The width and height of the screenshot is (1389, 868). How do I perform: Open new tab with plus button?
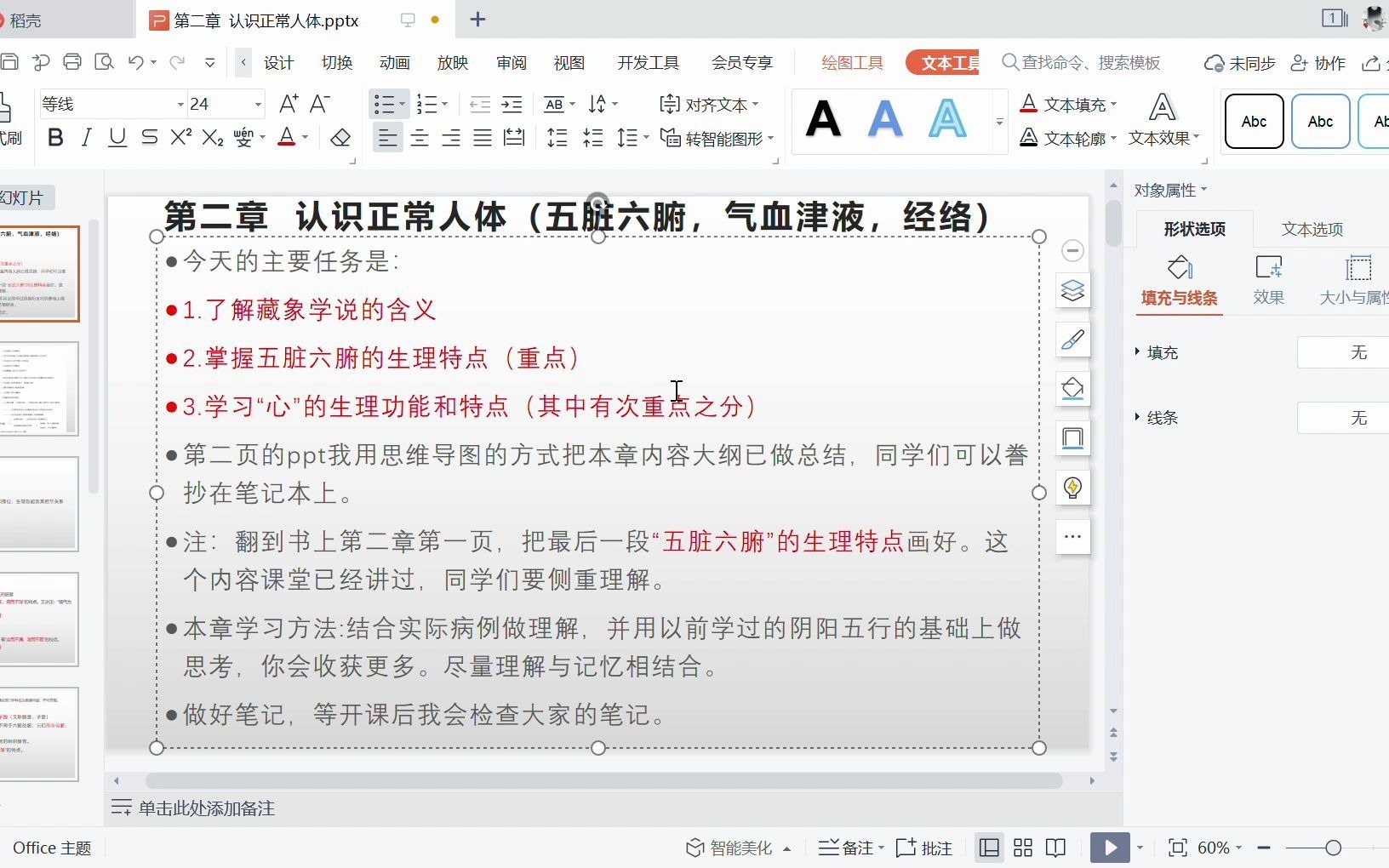point(477,20)
